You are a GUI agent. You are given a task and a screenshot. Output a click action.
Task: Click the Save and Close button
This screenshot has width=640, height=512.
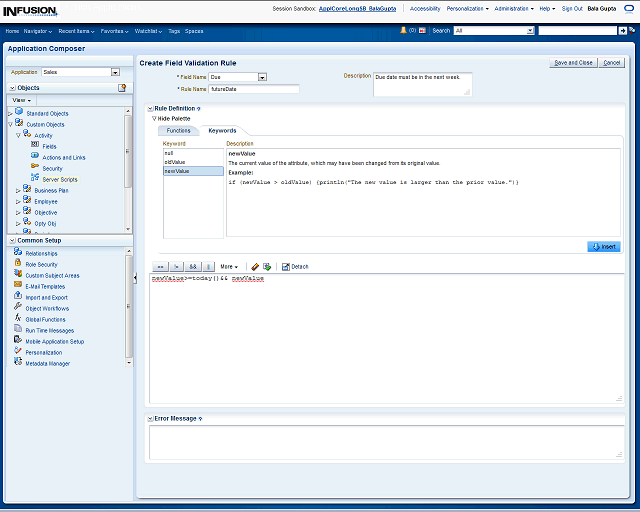[573, 62]
